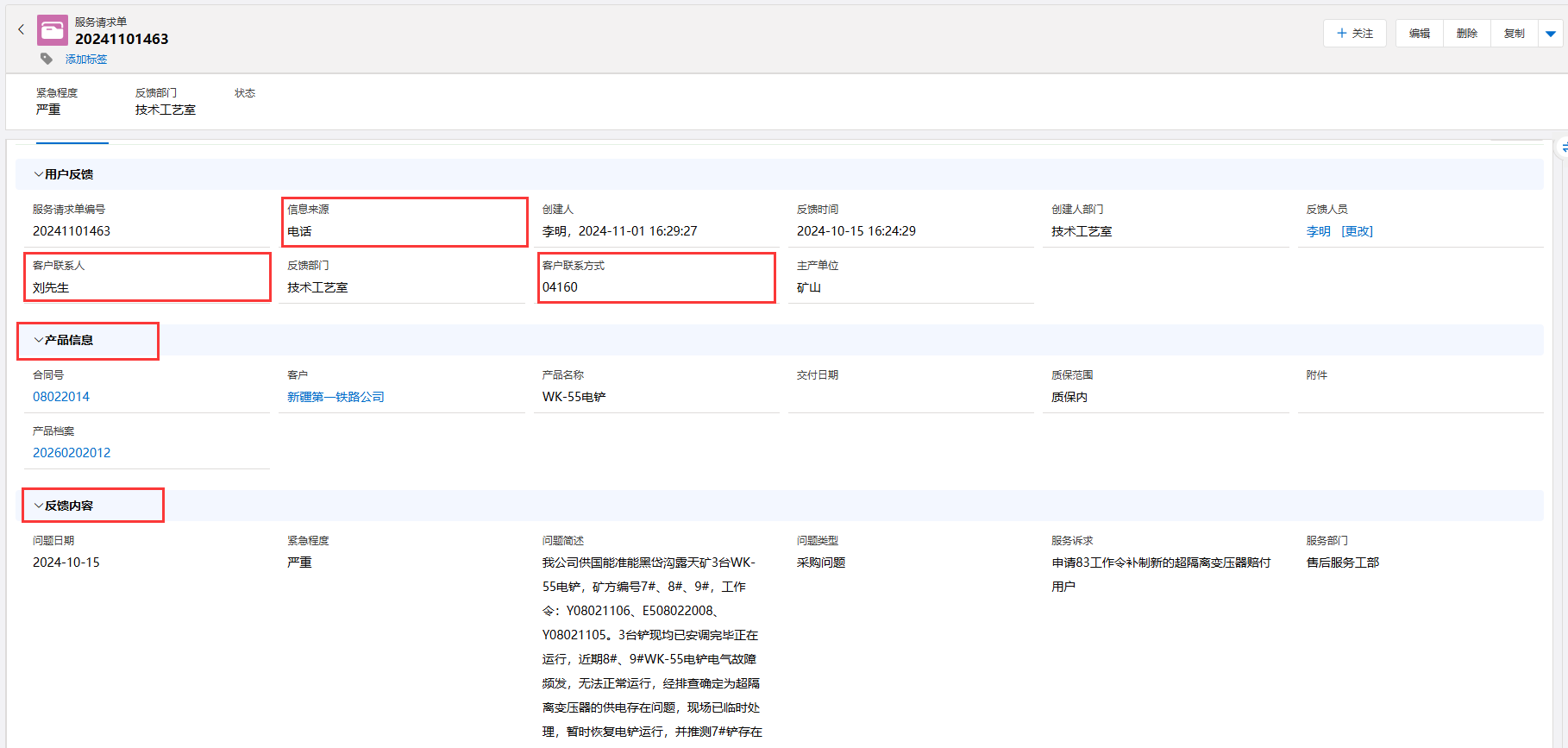The image size is (1568, 748).
Task: Click the gray tag icon
Action: click(x=47, y=59)
